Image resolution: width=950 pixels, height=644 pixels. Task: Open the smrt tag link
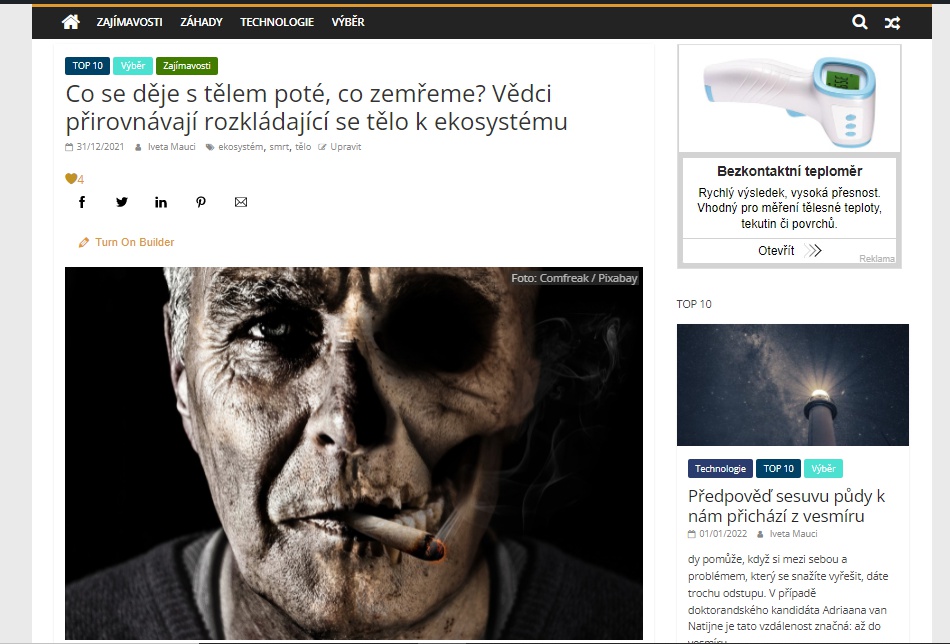click(x=279, y=147)
